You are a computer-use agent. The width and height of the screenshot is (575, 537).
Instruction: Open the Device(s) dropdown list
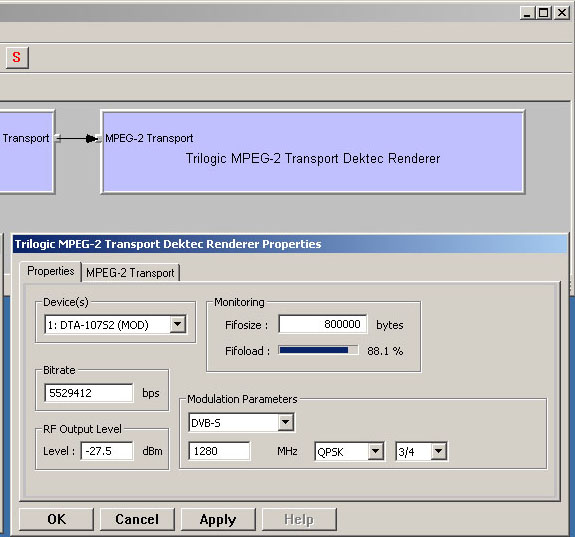(177, 324)
